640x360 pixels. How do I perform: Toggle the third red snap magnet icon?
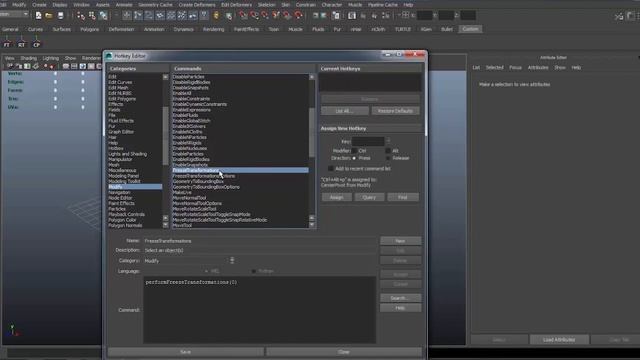[265, 16]
